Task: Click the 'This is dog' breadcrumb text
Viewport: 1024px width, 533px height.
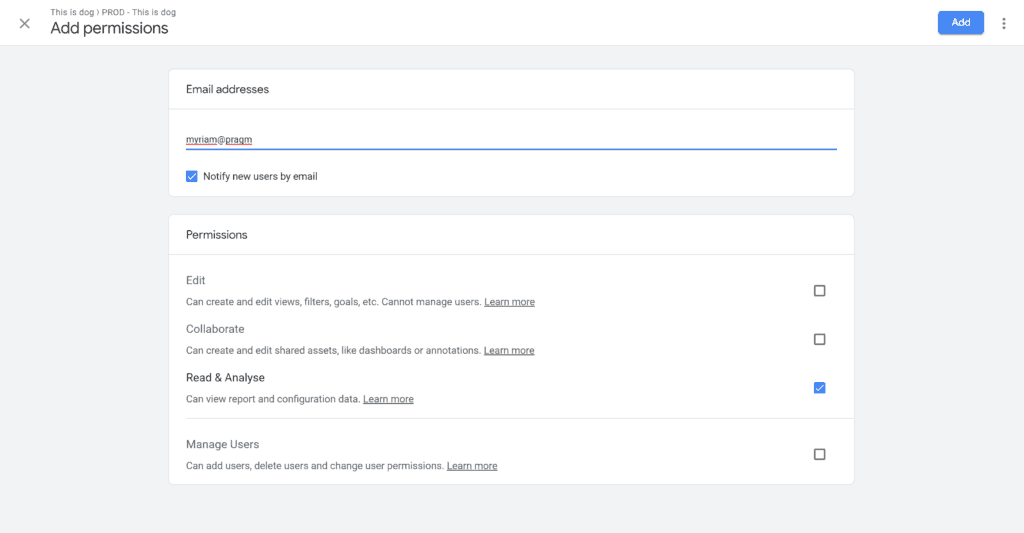Action: [x=72, y=12]
